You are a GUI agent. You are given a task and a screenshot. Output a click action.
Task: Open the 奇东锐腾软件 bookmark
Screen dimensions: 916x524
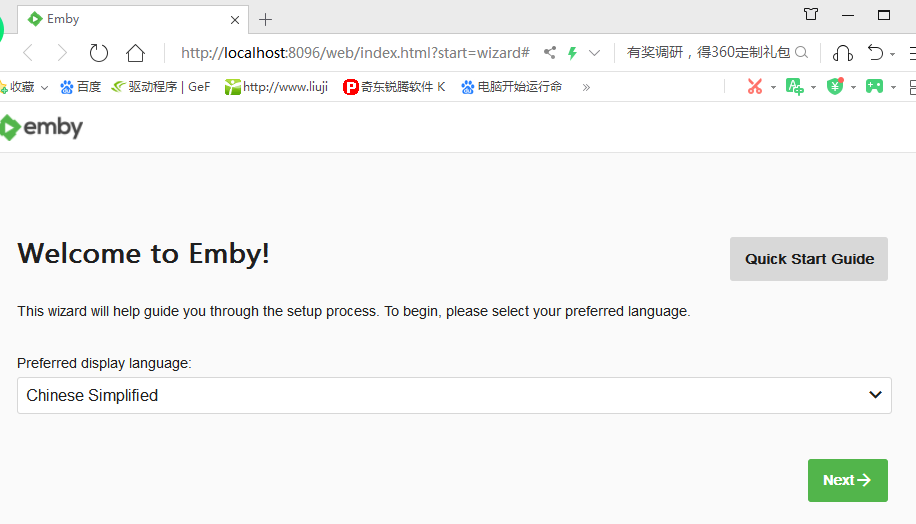[394, 87]
